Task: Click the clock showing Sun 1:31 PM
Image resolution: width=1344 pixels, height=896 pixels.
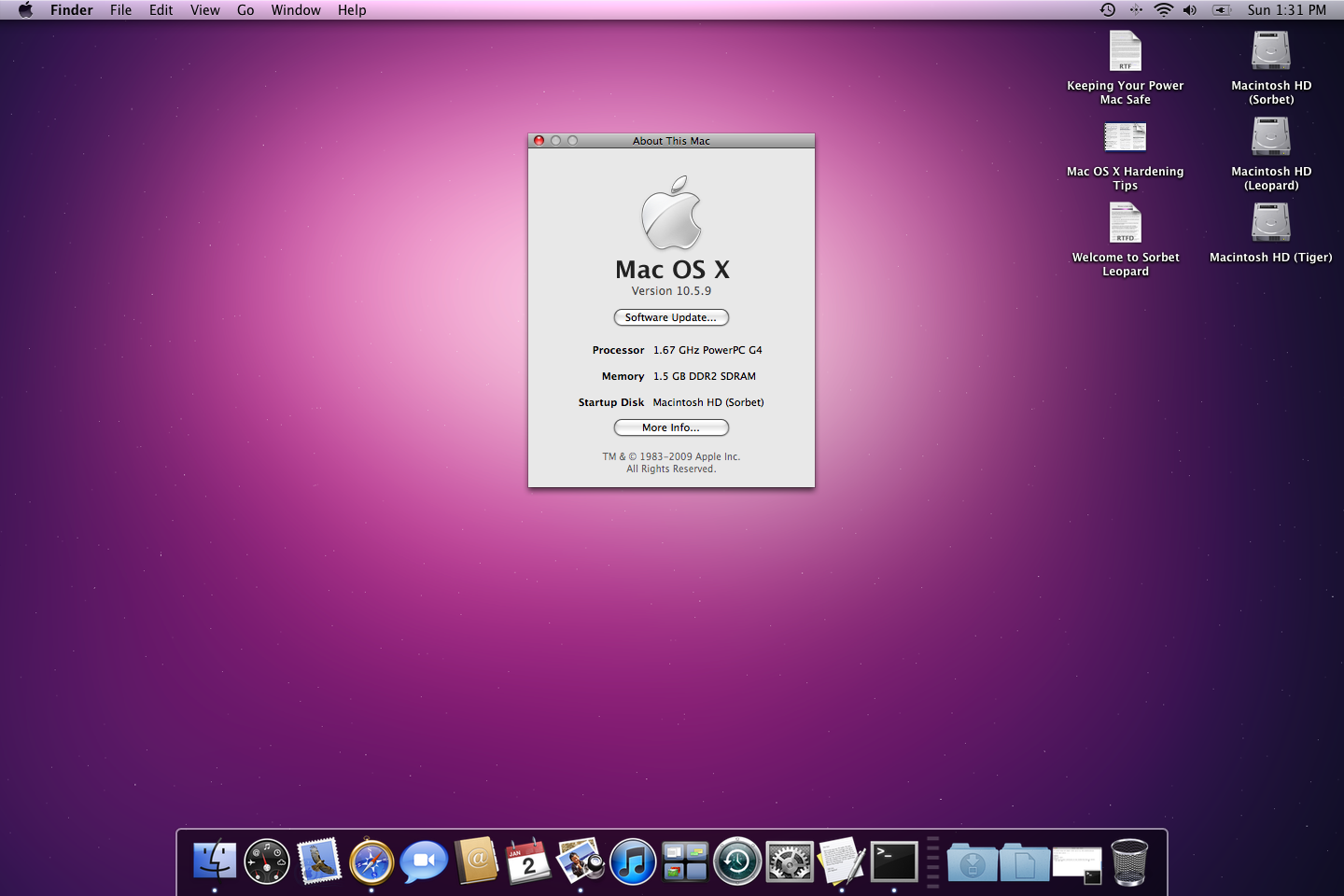Action: (1286, 10)
